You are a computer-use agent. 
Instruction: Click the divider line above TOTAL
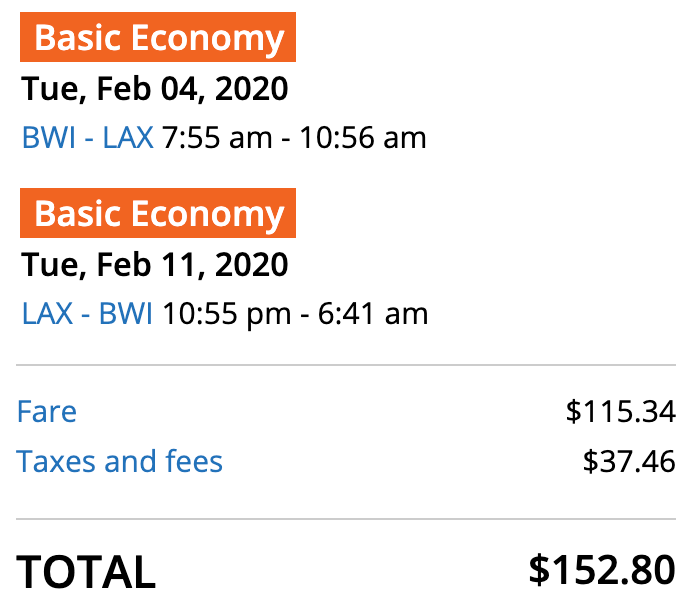coord(346,519)
